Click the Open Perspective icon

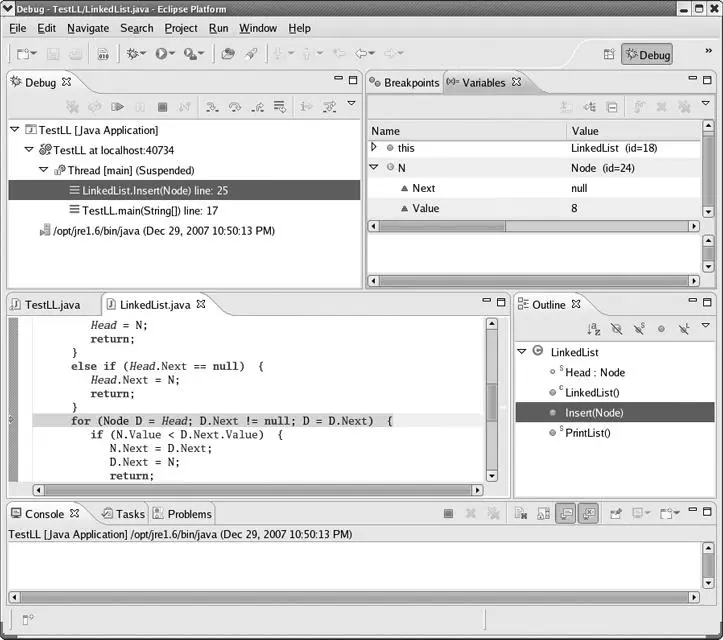(609, 55)
